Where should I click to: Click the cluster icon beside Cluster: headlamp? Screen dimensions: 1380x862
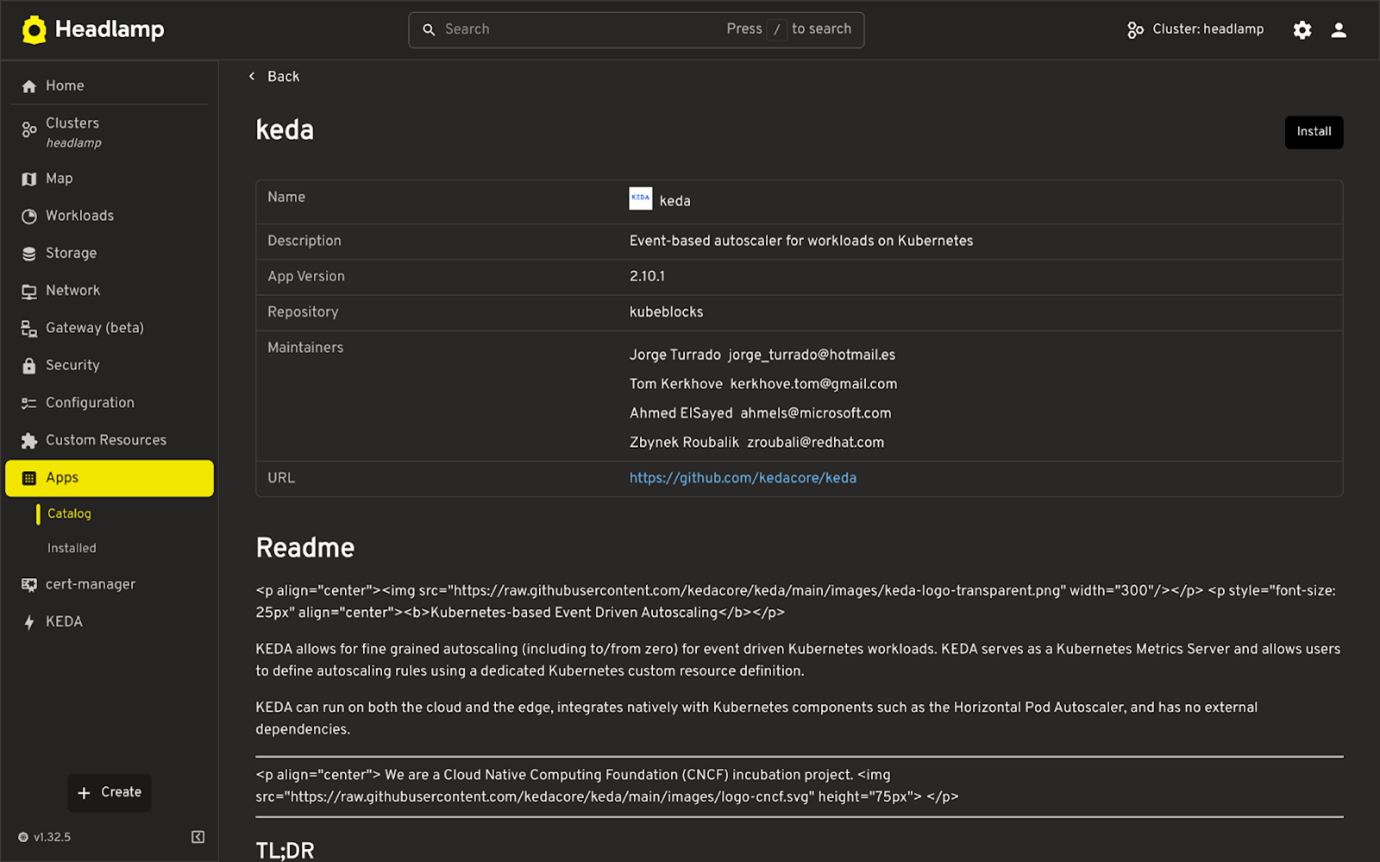point(1135,30)
